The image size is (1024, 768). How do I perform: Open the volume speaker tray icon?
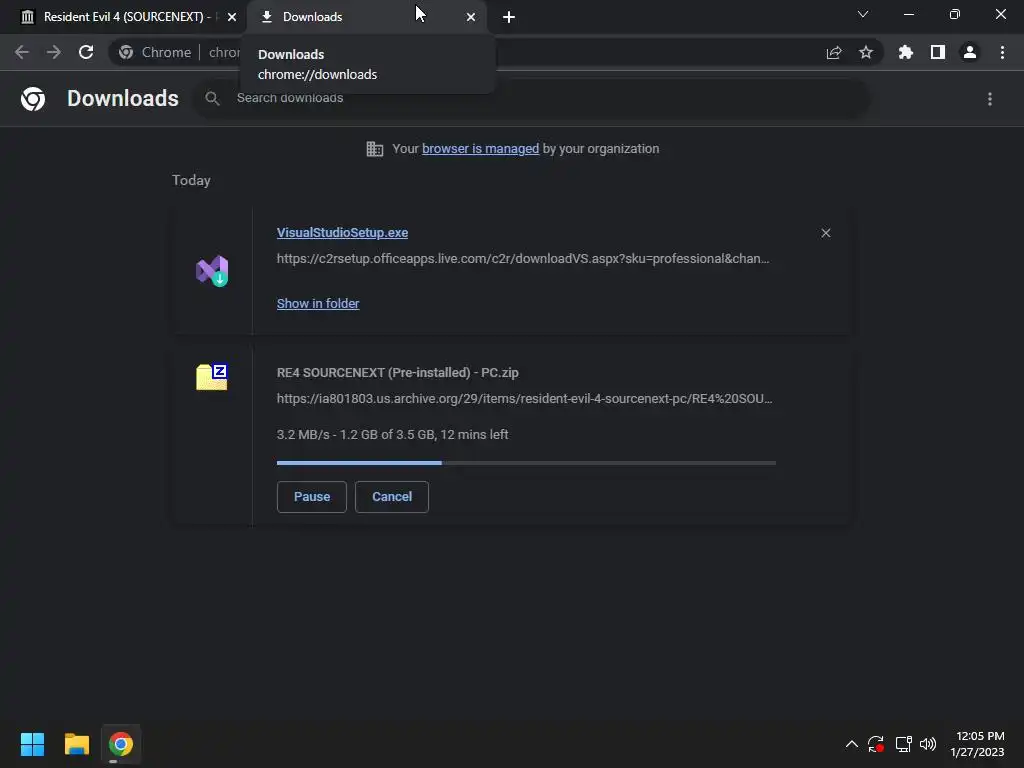click(928, 744)
